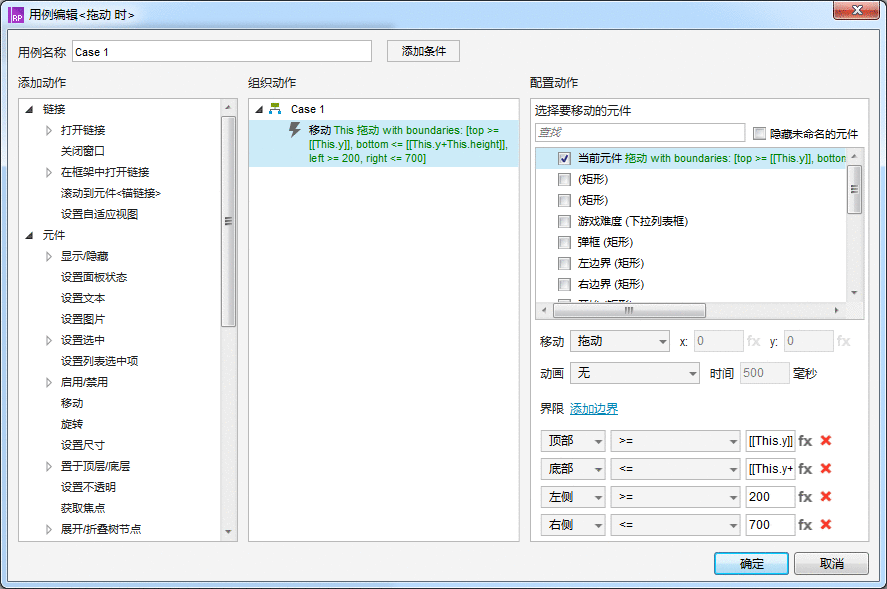887x589 pixels.
Task: Click the 添加条件 button
Action: tap(423, 51)
